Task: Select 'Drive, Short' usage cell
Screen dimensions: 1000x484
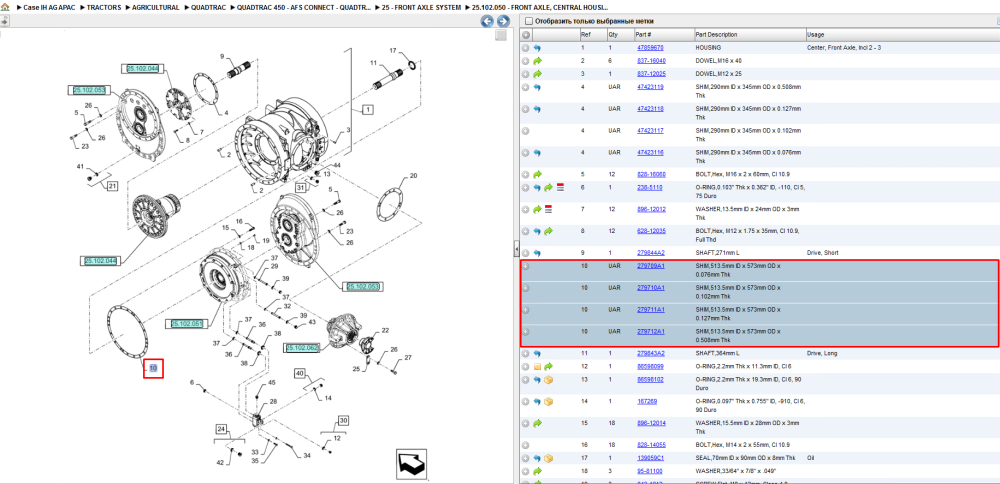Action: coord(821,253)
